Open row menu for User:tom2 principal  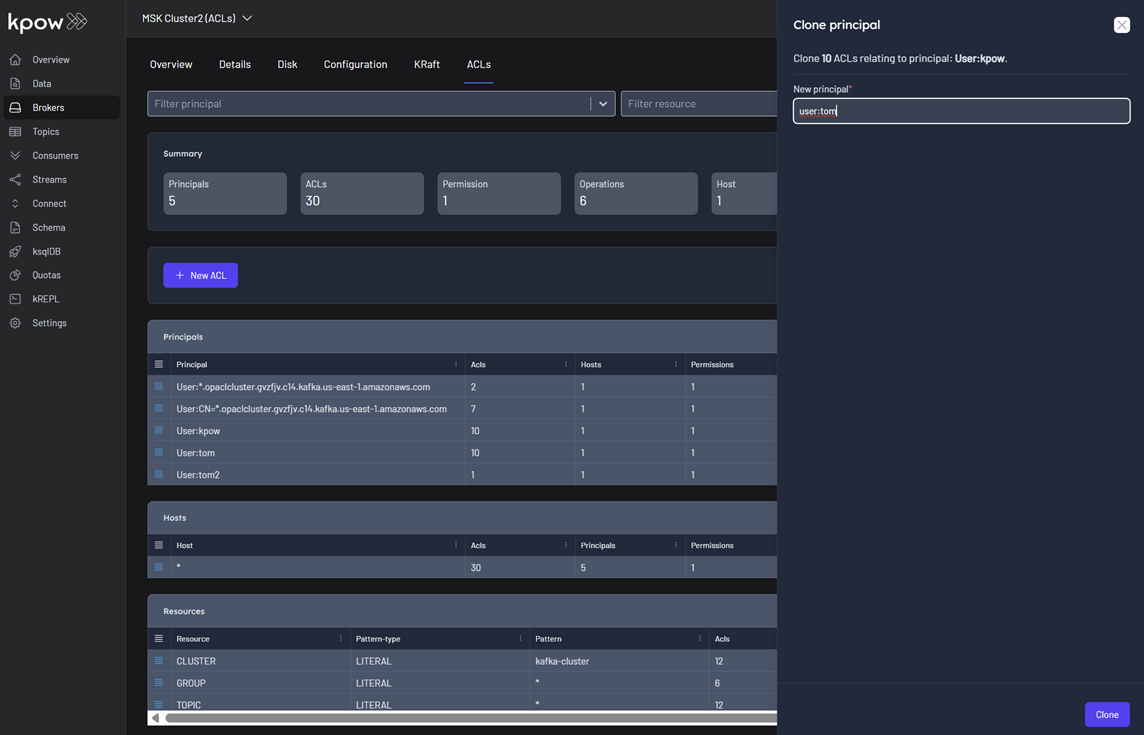point(159,474)
